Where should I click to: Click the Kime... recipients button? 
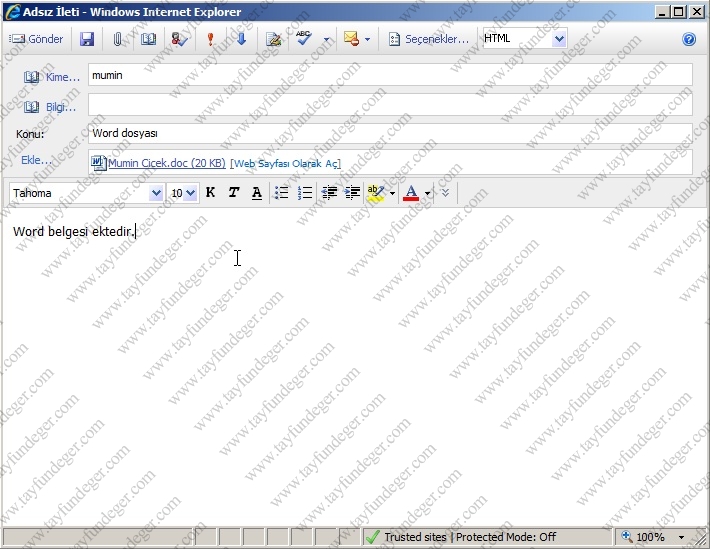coord(51,77)
